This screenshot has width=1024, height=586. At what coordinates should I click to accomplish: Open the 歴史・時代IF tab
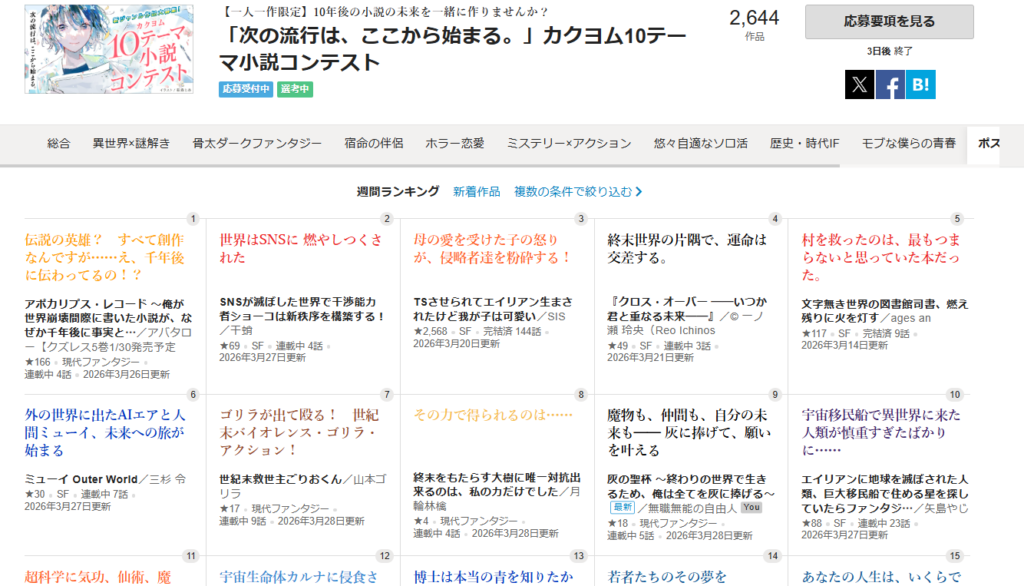click(x=804, y=144)
